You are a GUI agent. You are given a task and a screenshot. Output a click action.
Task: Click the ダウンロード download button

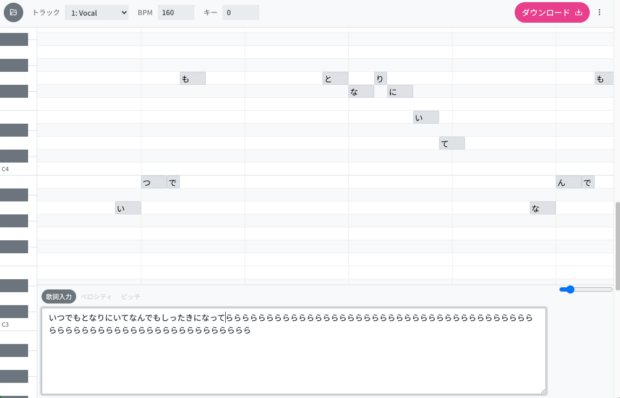[x=552, y=13]
